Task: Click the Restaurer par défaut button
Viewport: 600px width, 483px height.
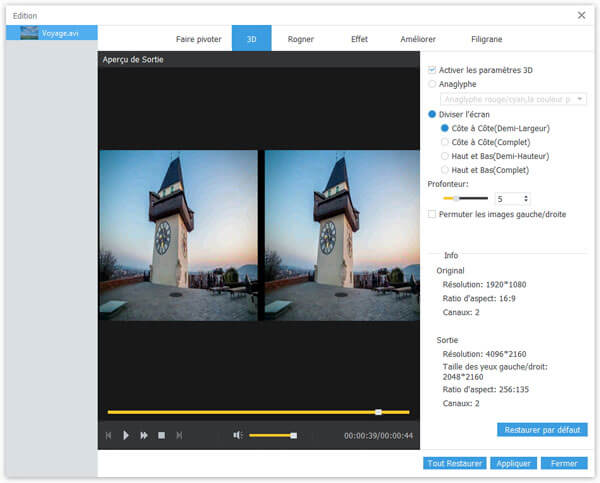Action: (542, 429)
